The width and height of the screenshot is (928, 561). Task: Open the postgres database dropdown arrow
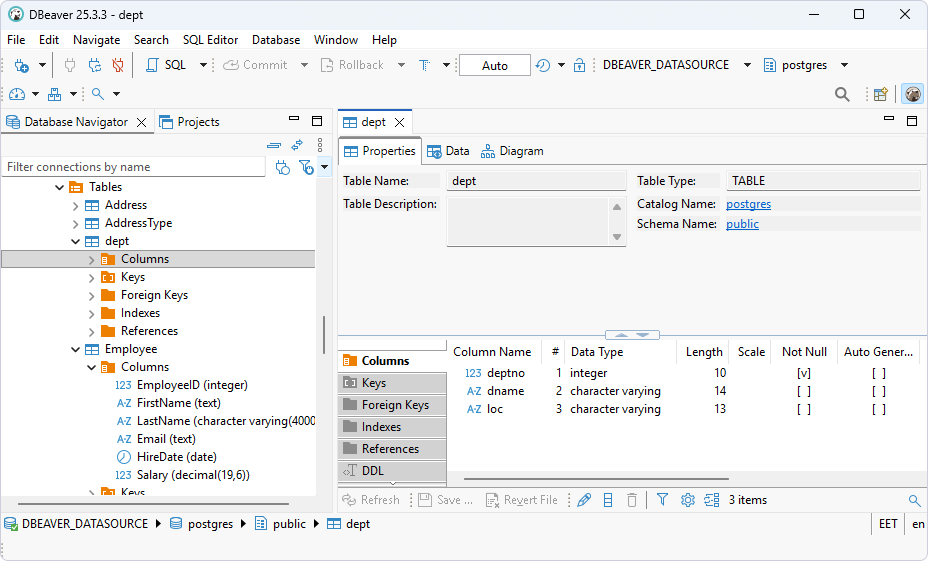(845, 65)
